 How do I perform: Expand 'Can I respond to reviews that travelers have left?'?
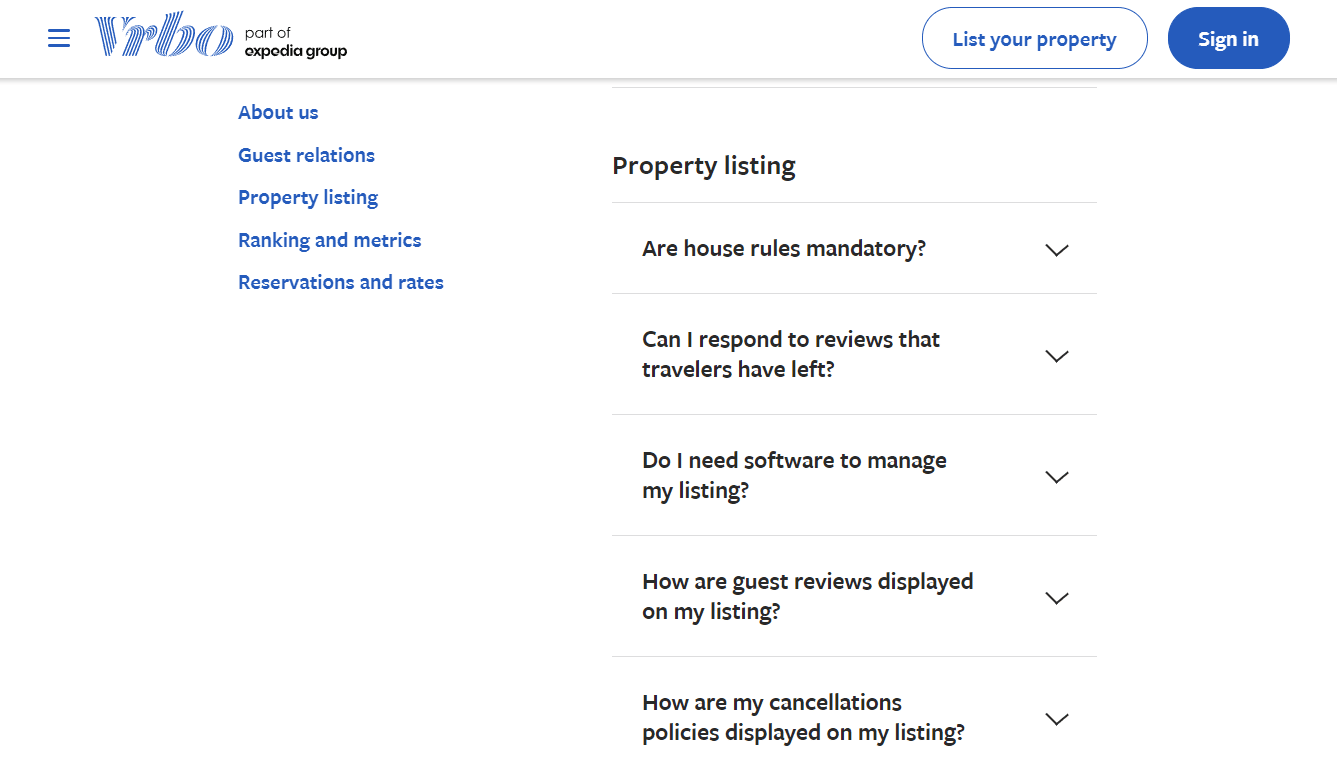[x=790, y=354]
